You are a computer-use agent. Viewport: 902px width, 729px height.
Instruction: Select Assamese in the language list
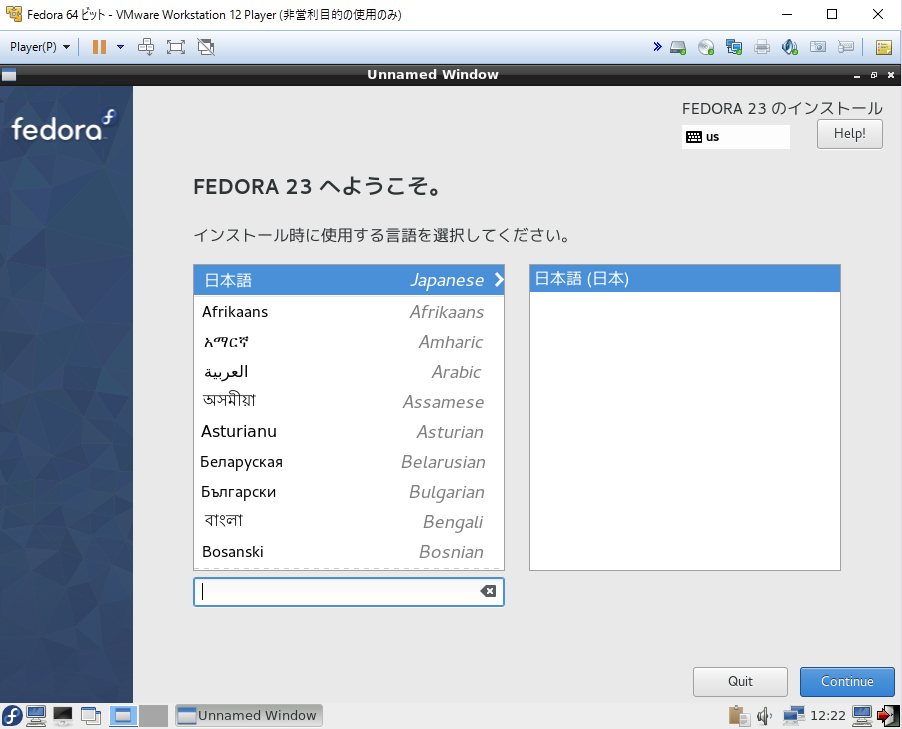coord(349,402)
